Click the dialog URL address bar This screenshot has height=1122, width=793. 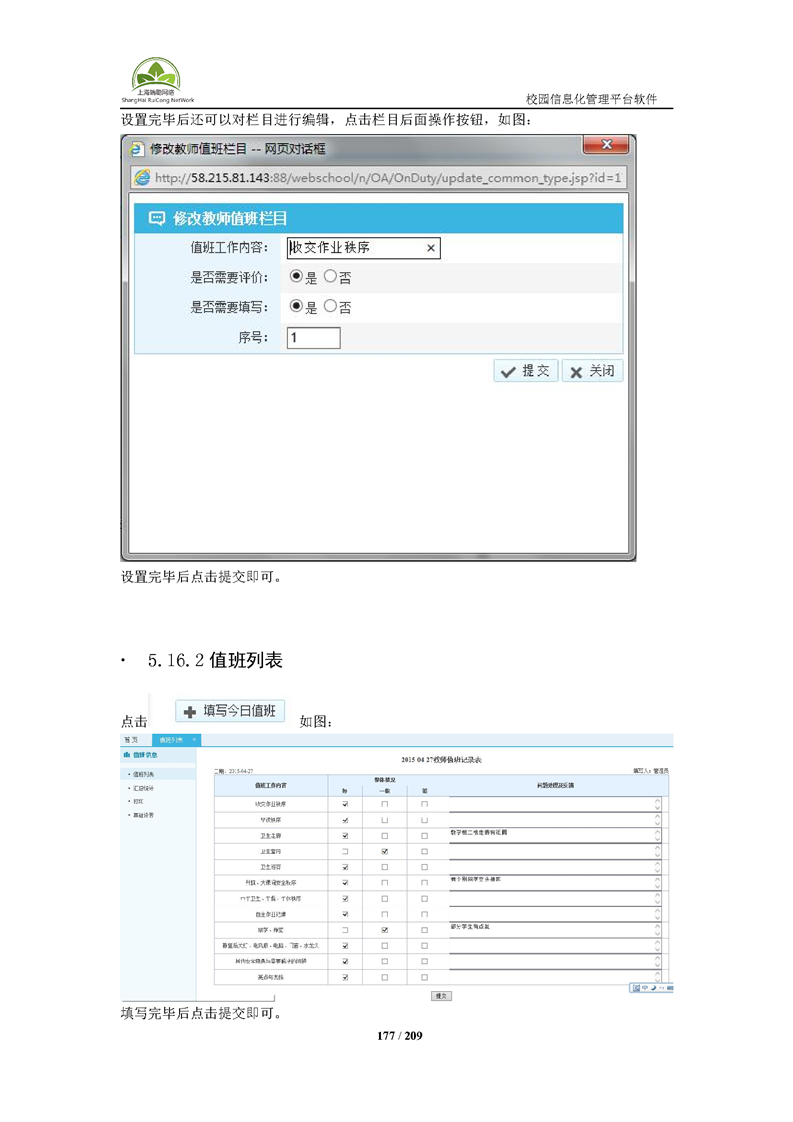pos(379,177)
